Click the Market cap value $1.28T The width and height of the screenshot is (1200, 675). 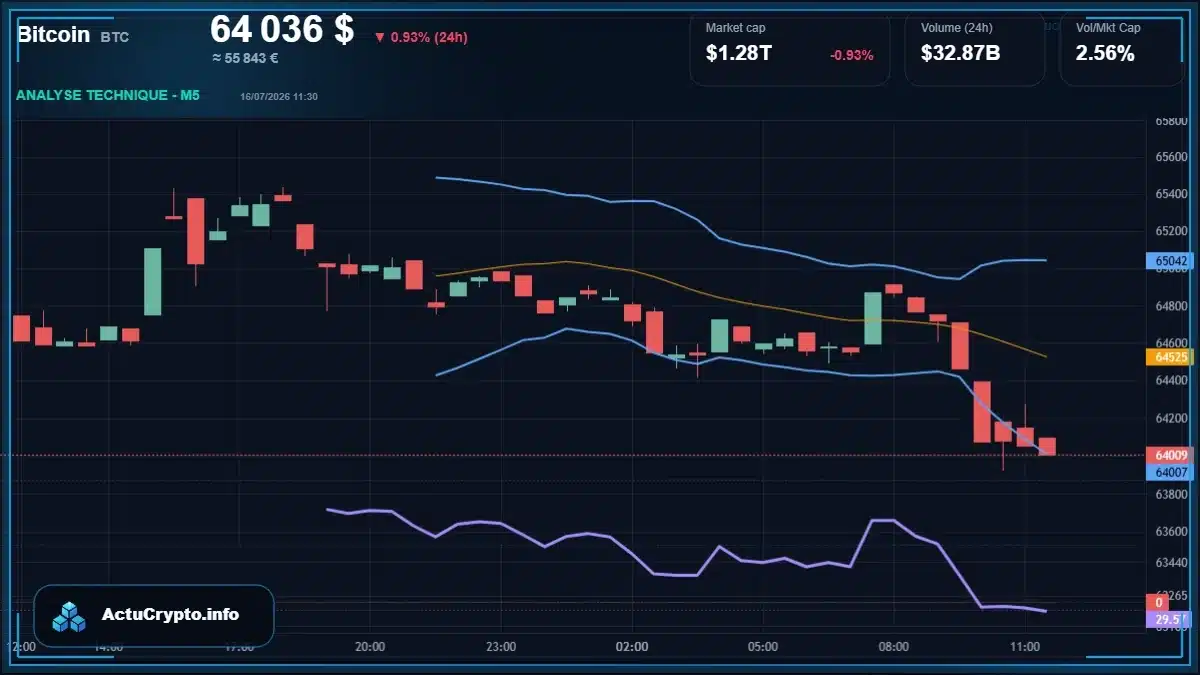coord(739,54)
